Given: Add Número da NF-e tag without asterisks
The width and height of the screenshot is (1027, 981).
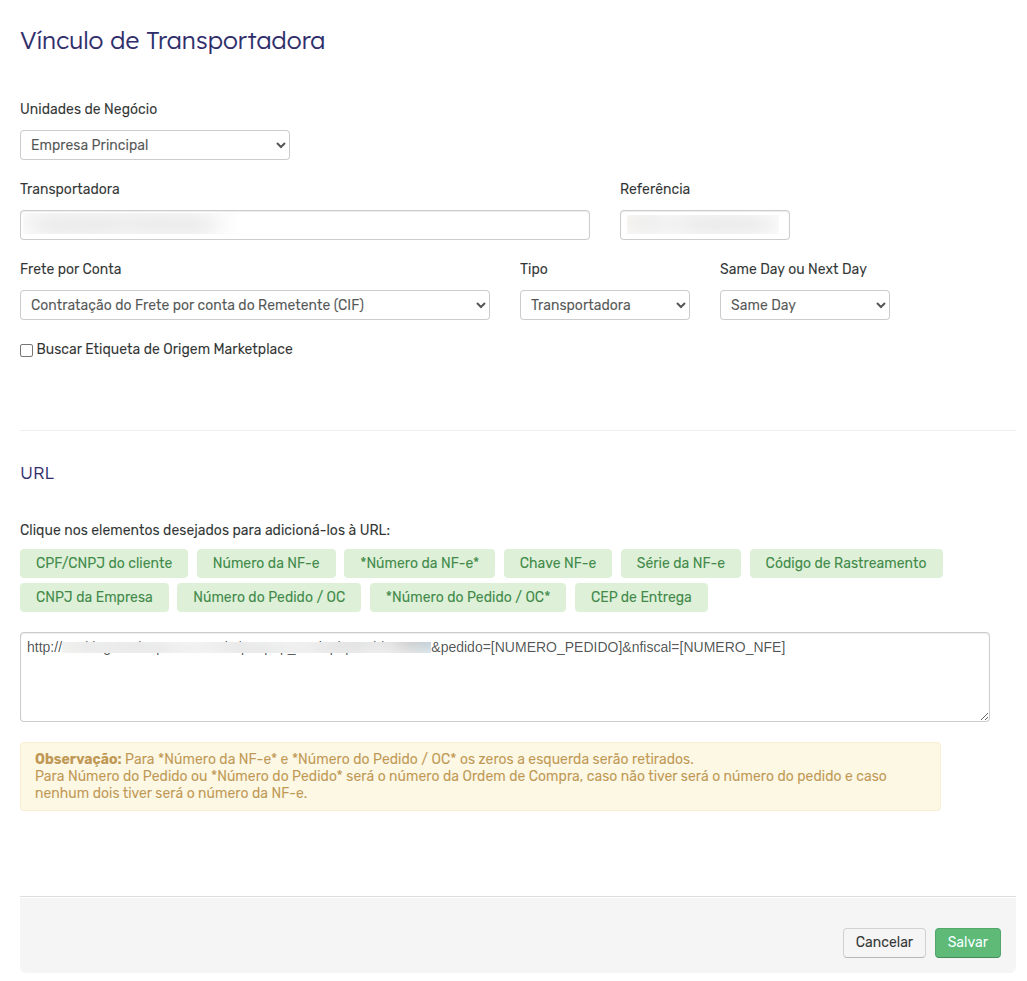Looking at the screenshot, I should [266, 563].
